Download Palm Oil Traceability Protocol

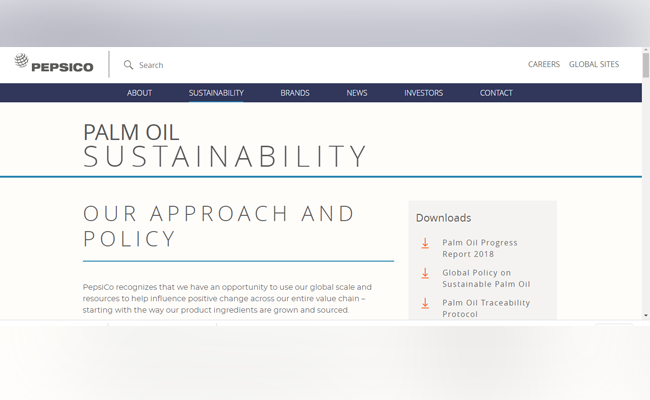click(x=486, y=308)
